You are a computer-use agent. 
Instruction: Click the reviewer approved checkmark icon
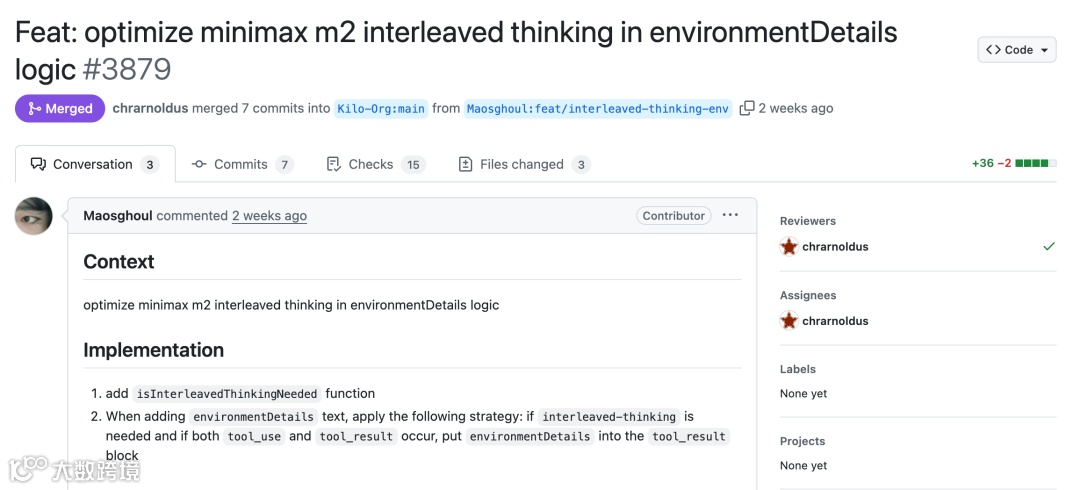[1048, 246]
